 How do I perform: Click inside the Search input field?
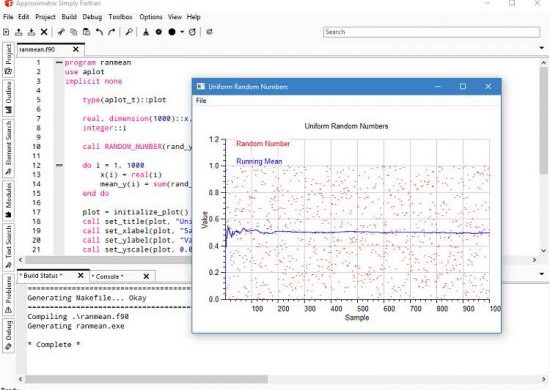[431, 32]
